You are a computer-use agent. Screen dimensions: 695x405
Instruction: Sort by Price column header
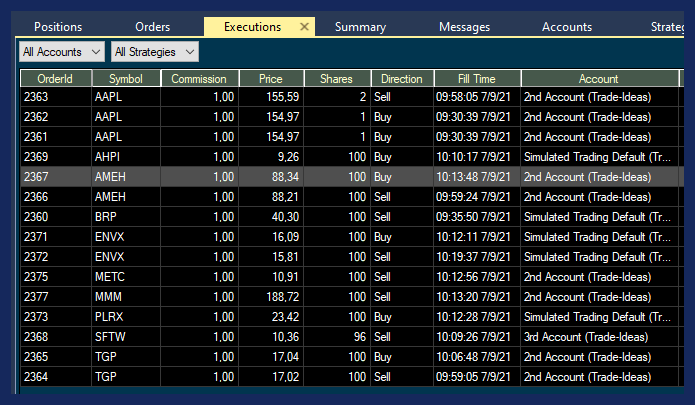tap(271, 79)
